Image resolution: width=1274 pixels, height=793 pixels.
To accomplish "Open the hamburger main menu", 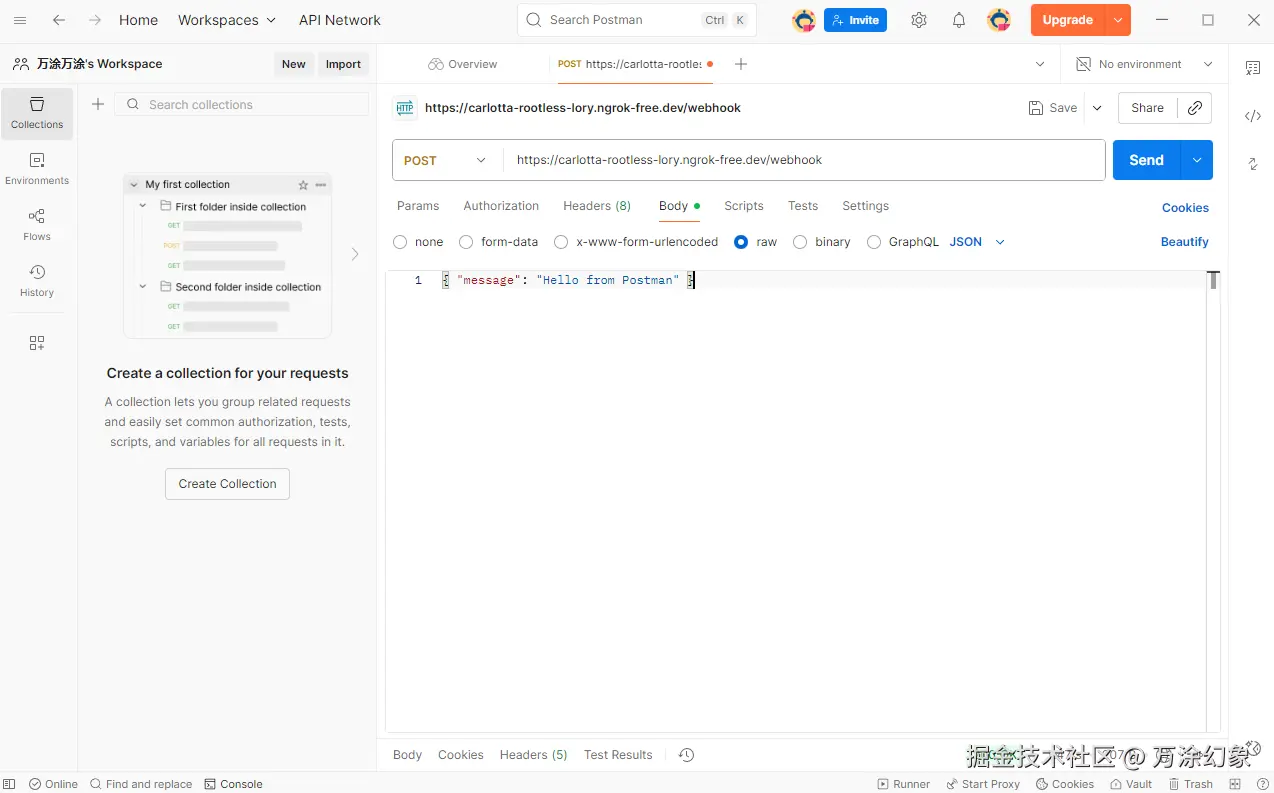I will pyautogui.click(x=20, y=20).
